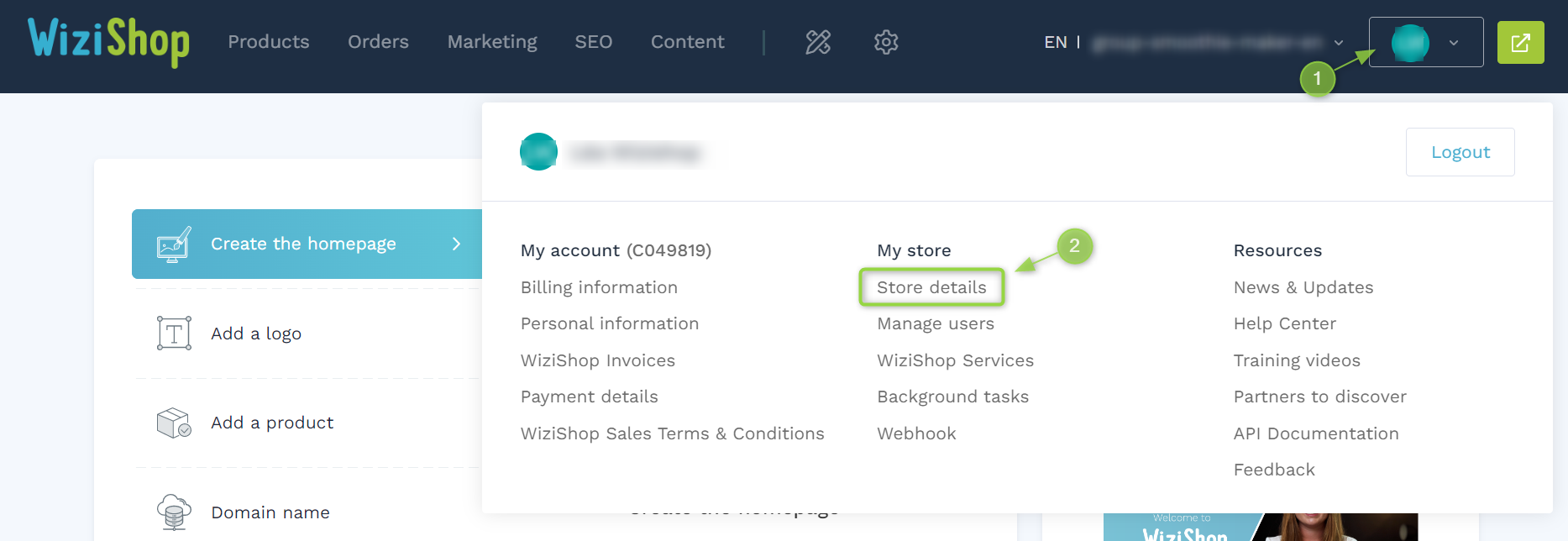Open WiziShop Services

point(956,360)
